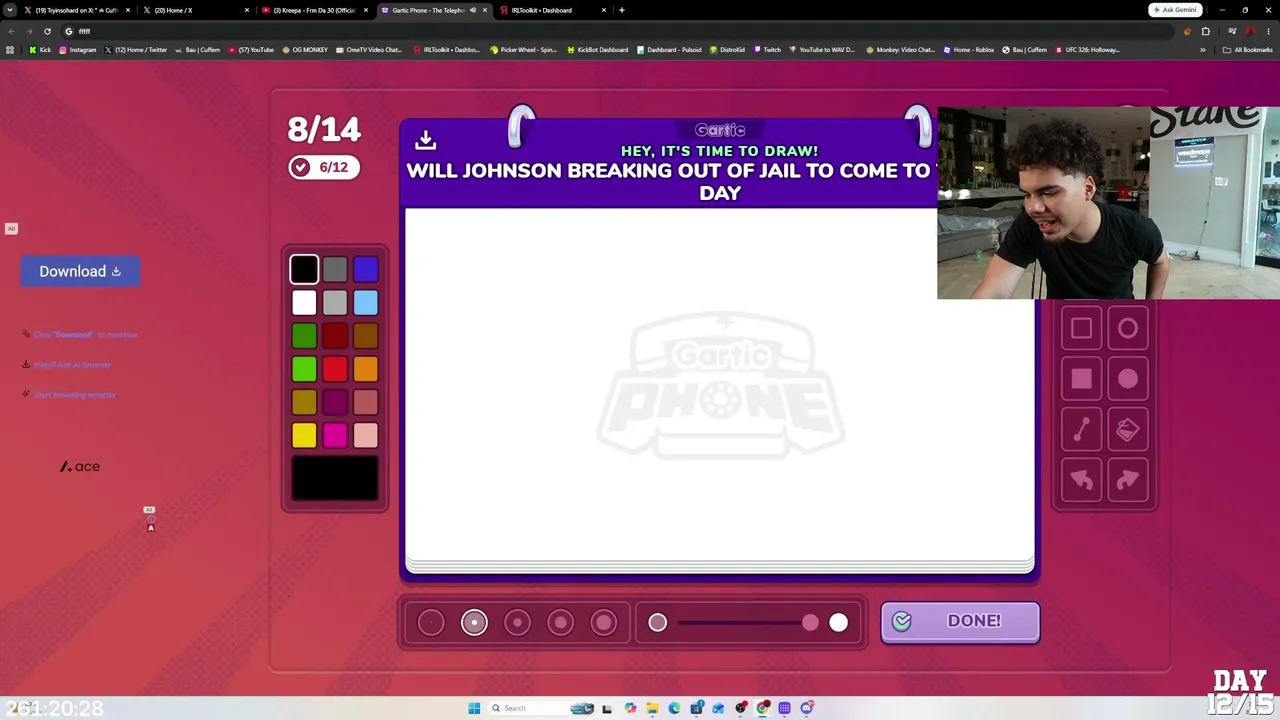Viewport: 1280px width, 720px height.
Task: Pick the bright red color swatch
Action: [335, 369]
